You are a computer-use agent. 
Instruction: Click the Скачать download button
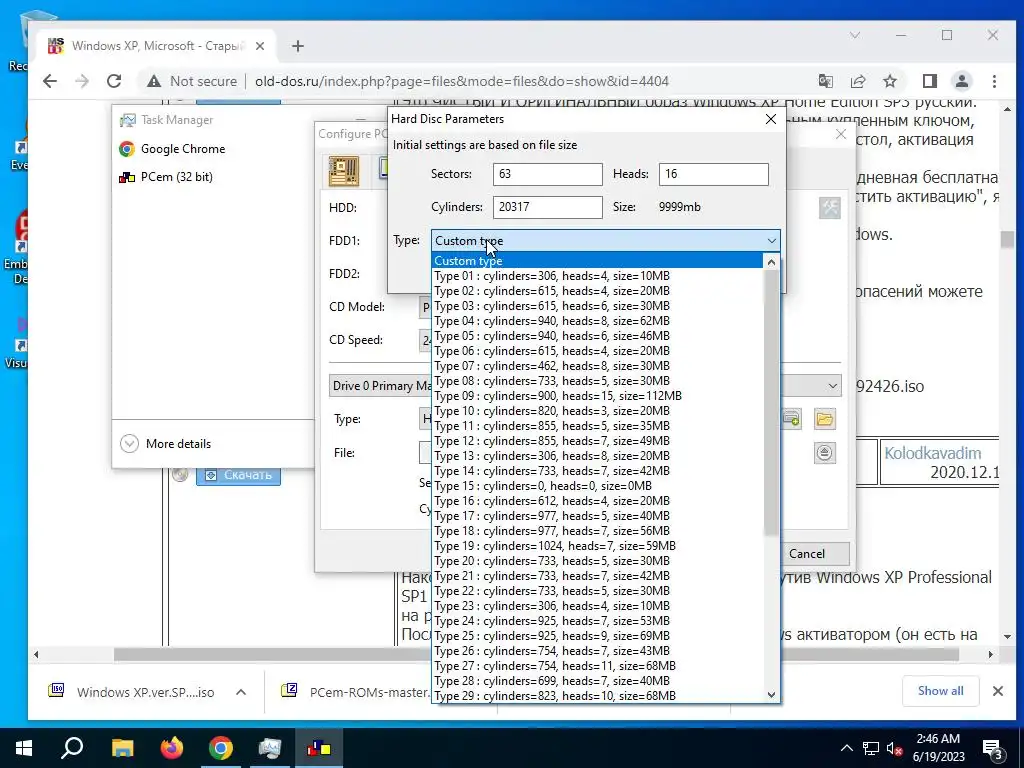[238, 475]
